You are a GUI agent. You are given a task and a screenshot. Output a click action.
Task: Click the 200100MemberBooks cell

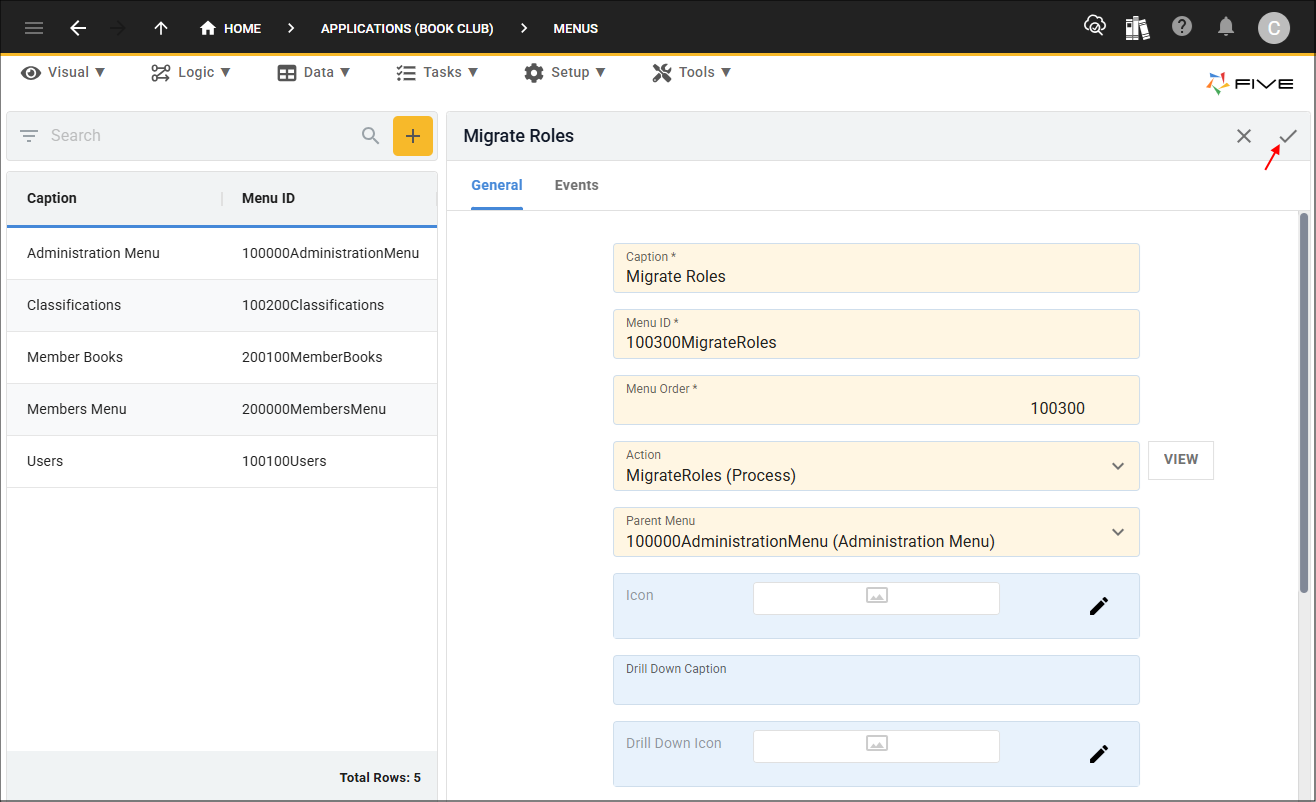(x=312, y=357)
